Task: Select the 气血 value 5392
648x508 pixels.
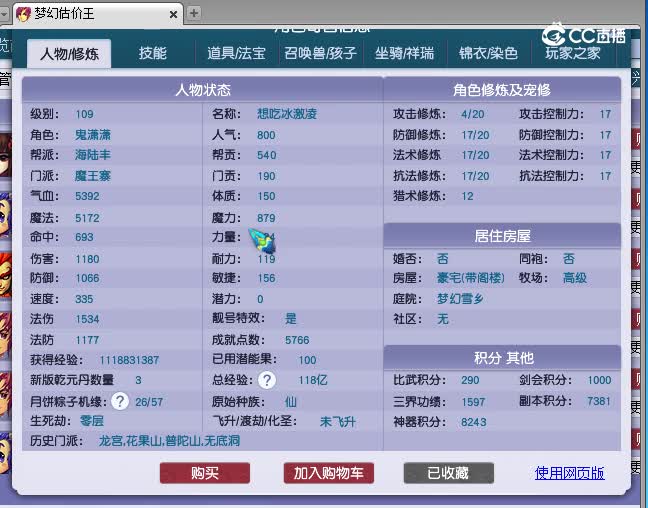Action: click(87, 196)
